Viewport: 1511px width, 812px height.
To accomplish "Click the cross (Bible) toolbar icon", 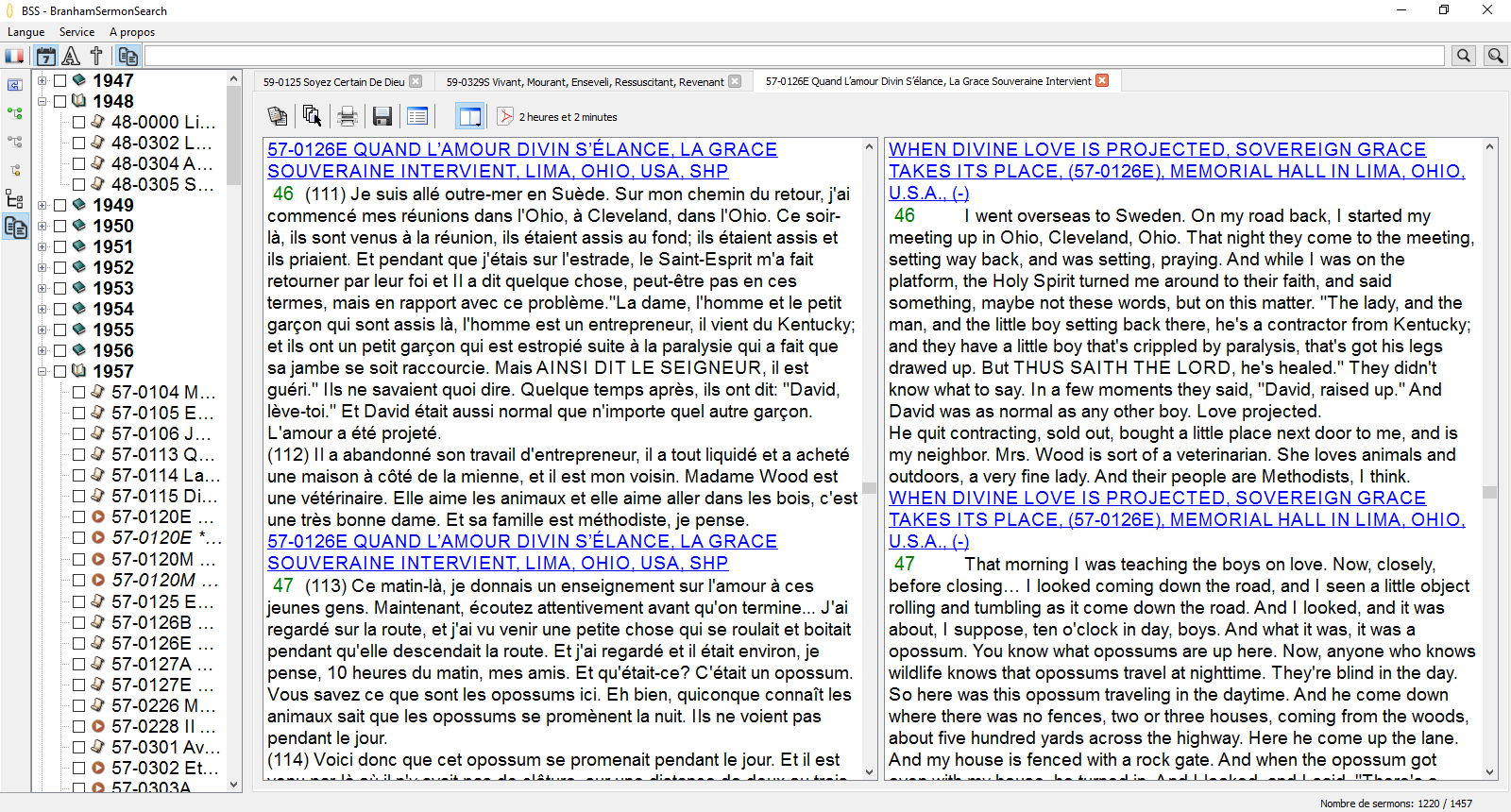I will coord(96,56).
